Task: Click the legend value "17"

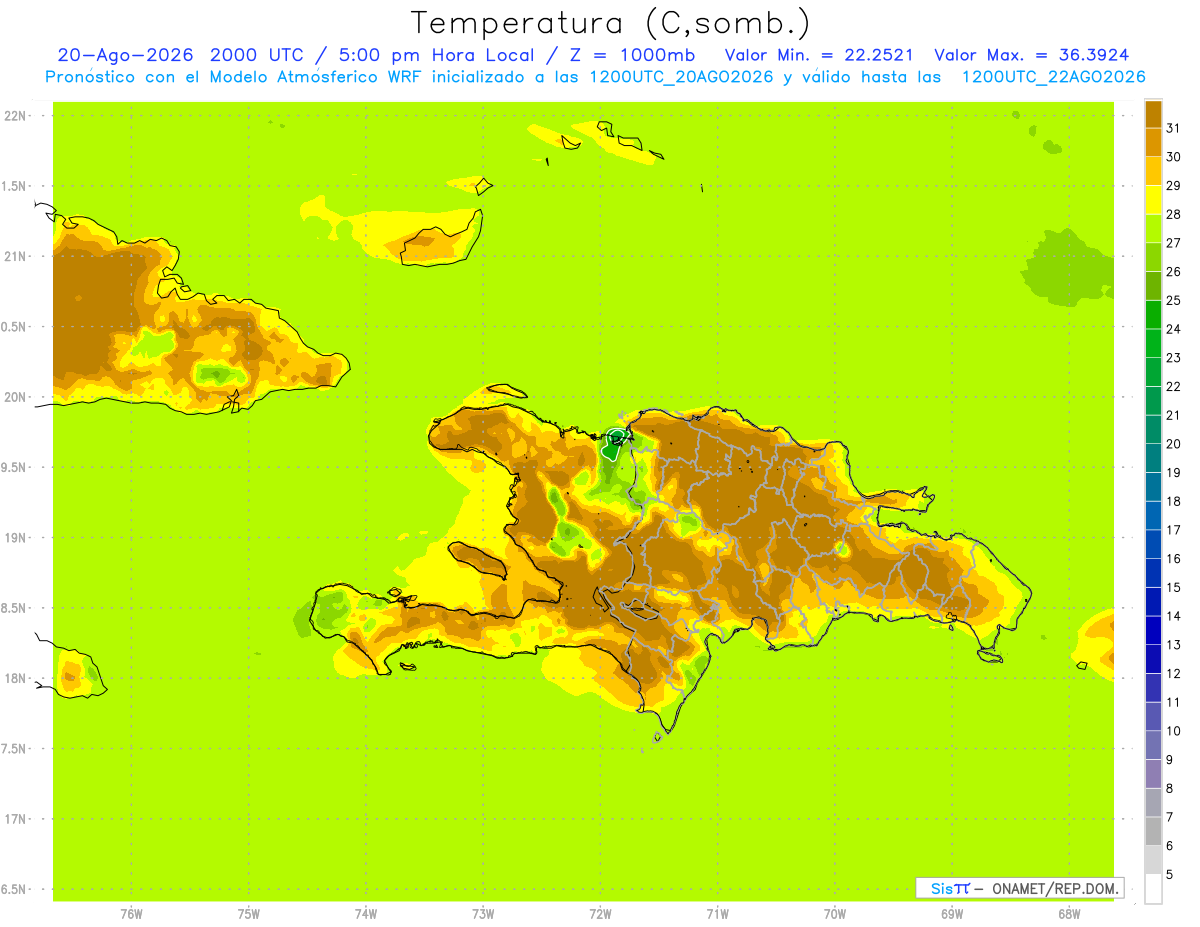Action: pyautogui.click(x=1174, y=529)
